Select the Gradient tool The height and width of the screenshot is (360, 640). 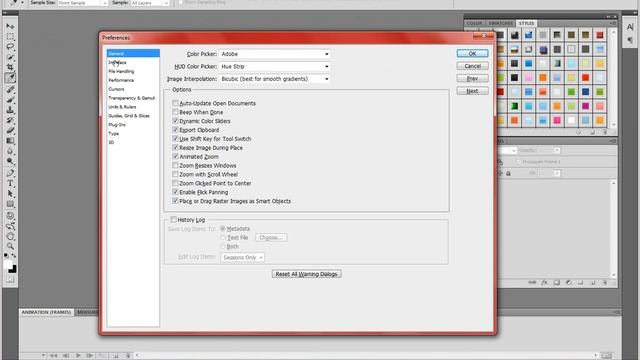tap(10, 141)
